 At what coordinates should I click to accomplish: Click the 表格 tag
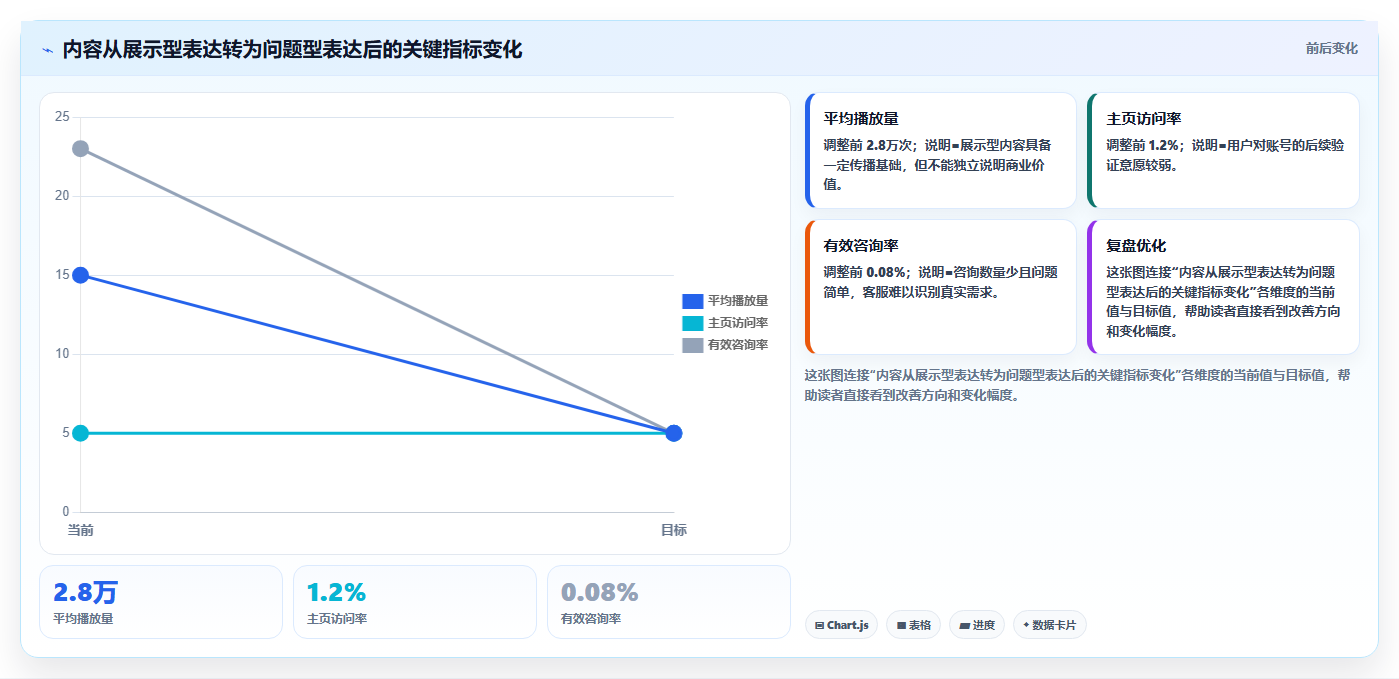coord(913,625)
